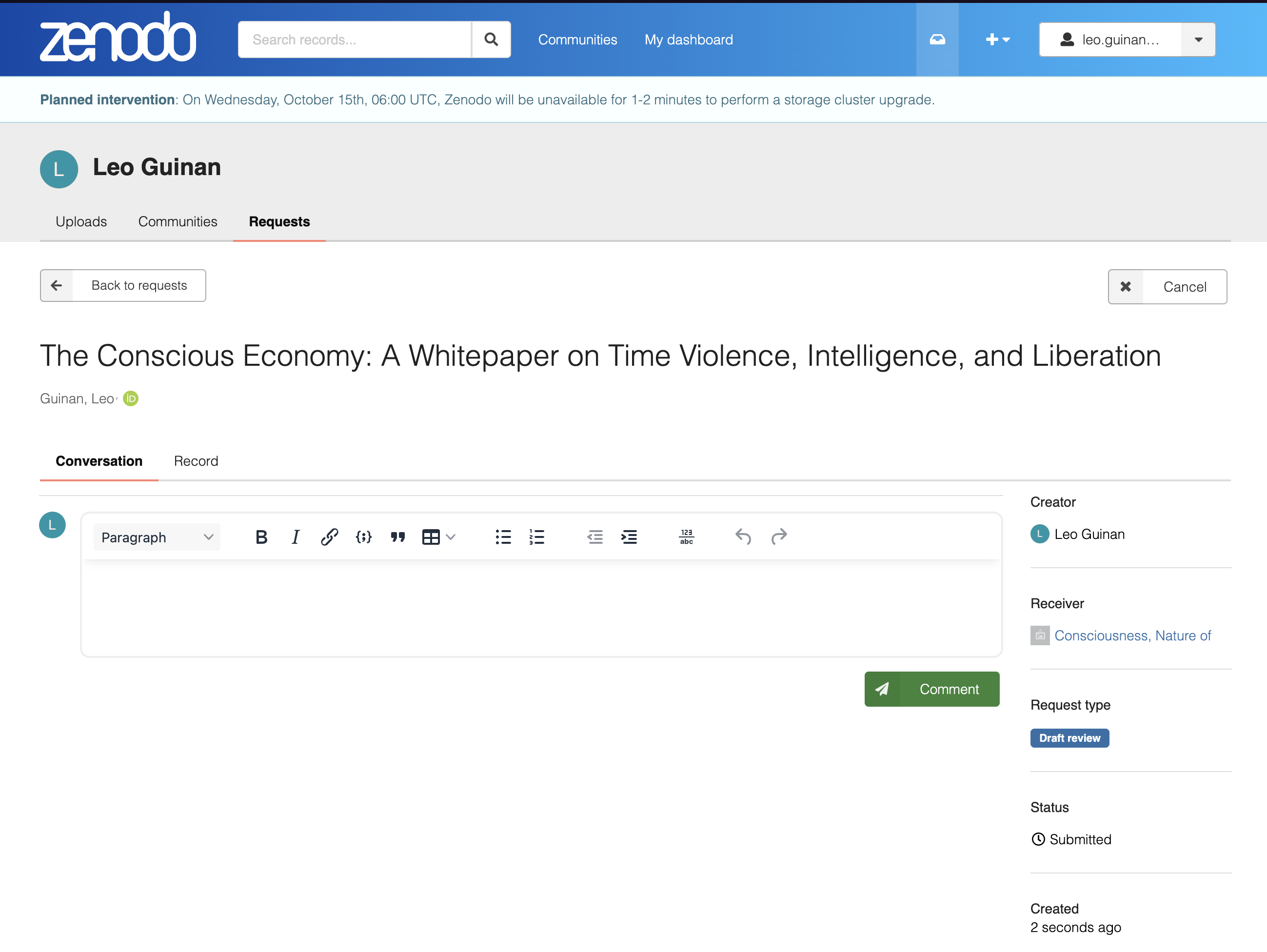
Task: Insert a link via the toolbar
Action: pyautogui.click(x=329, y=536)
